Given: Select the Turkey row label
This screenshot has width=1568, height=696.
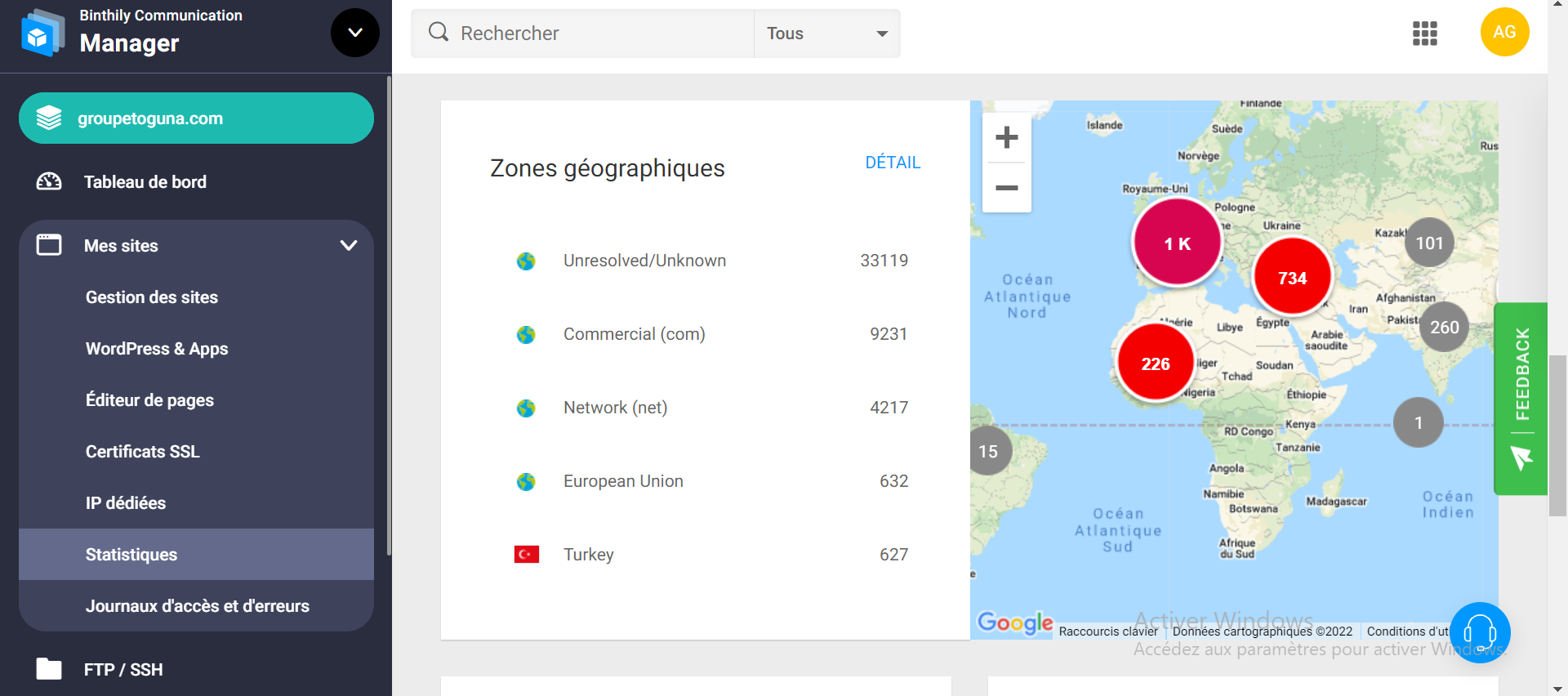Looking at the screenshot, I should (x=589, y=555).
